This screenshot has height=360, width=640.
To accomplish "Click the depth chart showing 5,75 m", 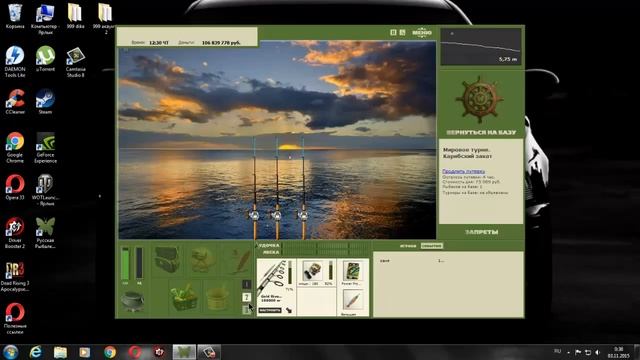I will point(481,47).
